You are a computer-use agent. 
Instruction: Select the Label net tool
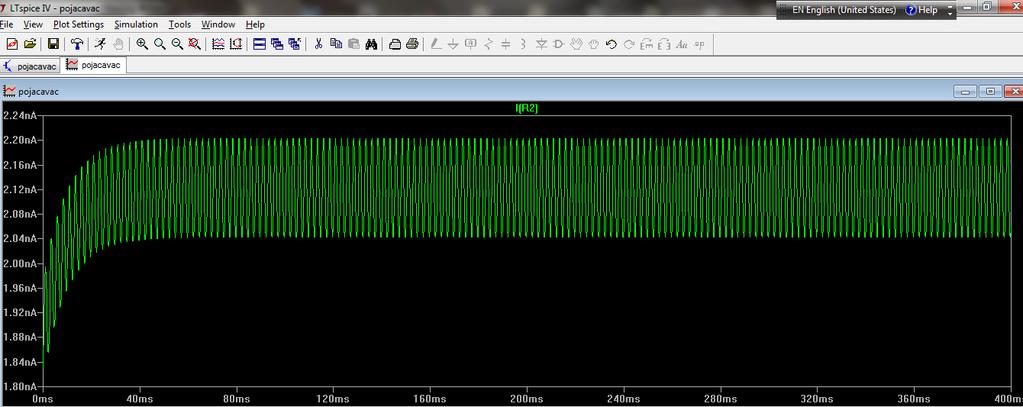[470, 44]
